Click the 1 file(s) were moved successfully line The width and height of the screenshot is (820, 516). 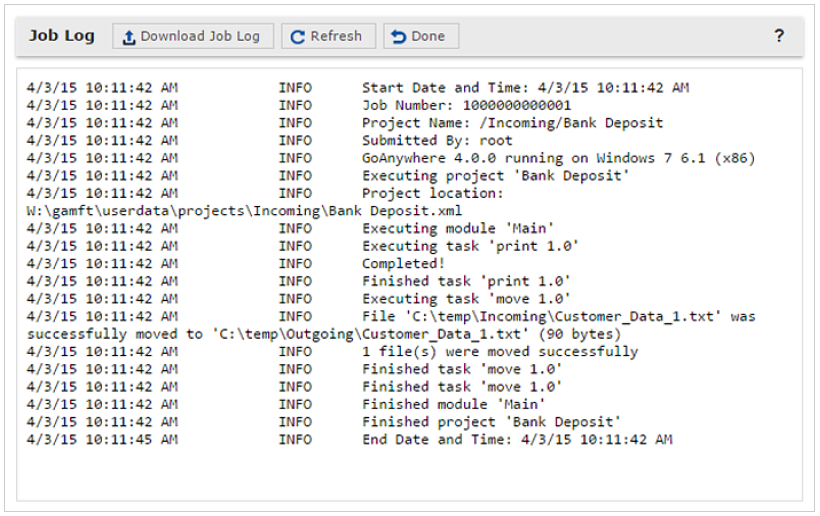332,351
